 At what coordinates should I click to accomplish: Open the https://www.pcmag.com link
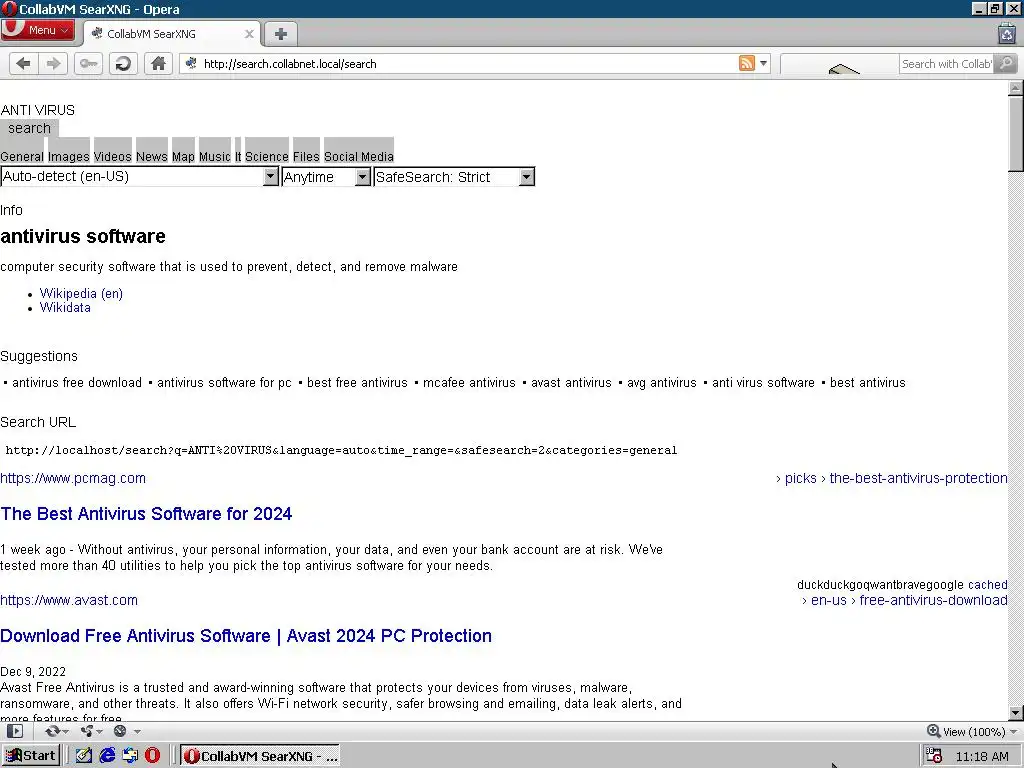pos(73,478)
